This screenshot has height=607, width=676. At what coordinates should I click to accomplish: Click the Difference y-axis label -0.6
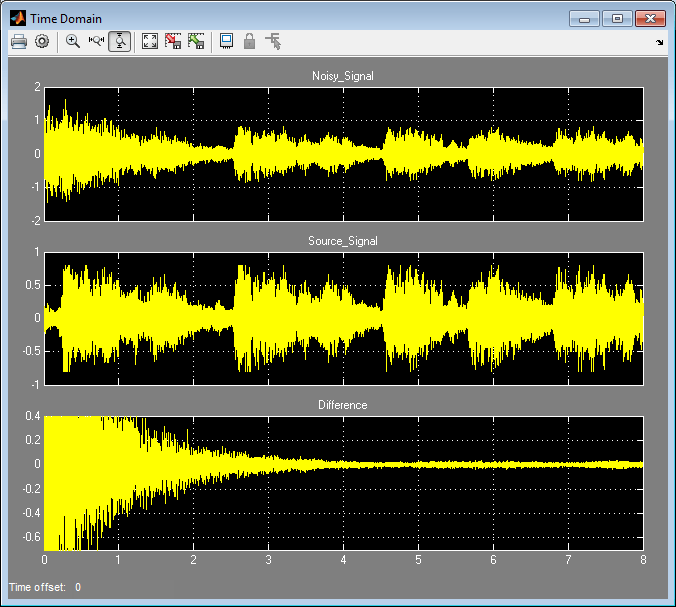[x=31, y=537]
